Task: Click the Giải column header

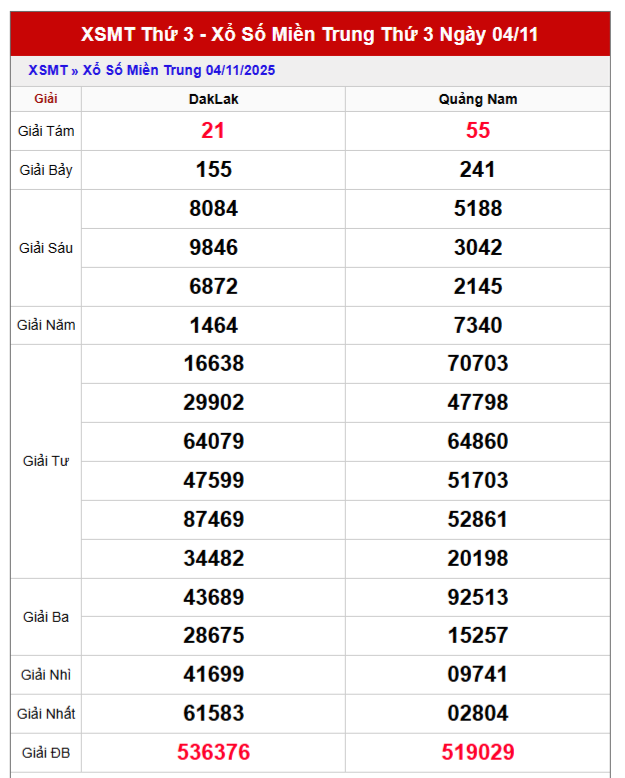Action: pos(46,99)
